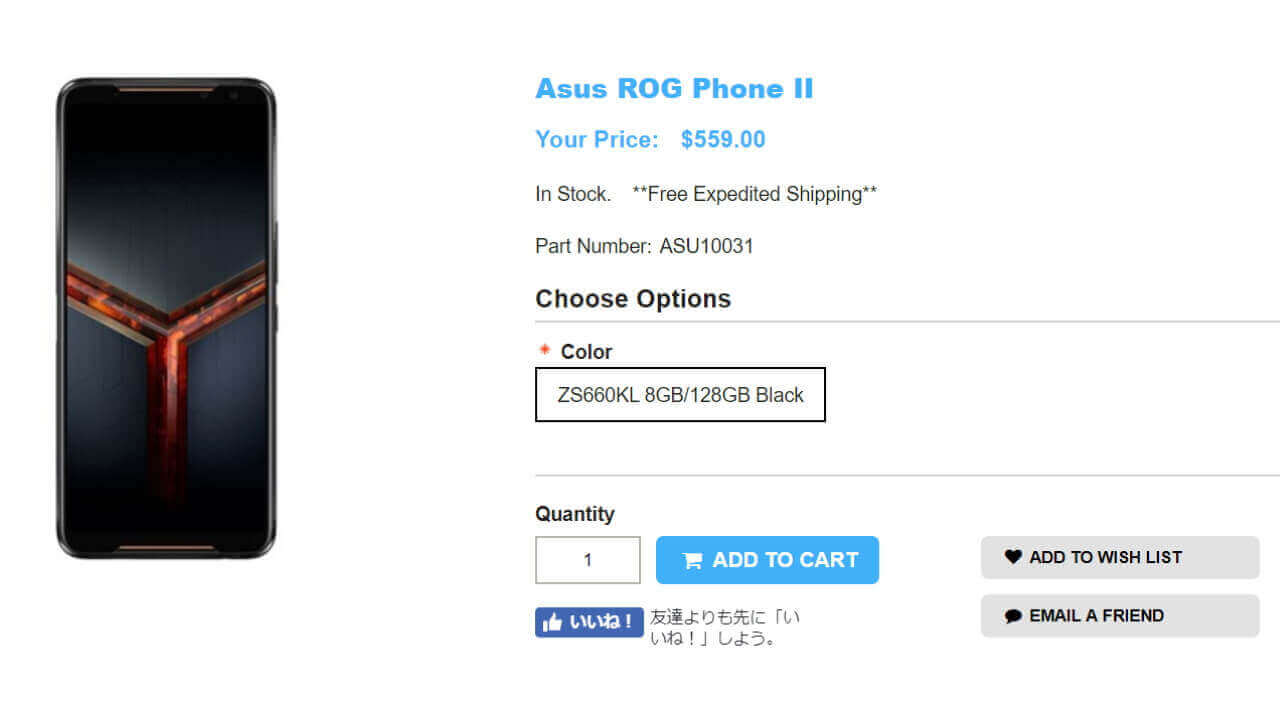1280x720 pixels.
Task: Click the heart icon for wish list
Action: point(1013,557)
